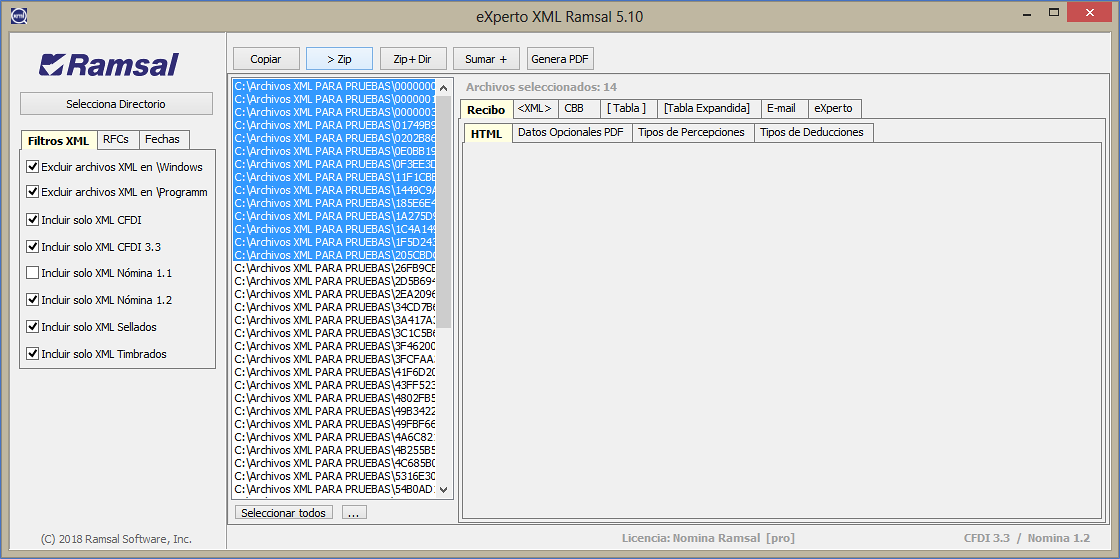This screenshot has height=559, width=1120.
Task: Select the file row starting with 205CBD
Action: (334, 255)
